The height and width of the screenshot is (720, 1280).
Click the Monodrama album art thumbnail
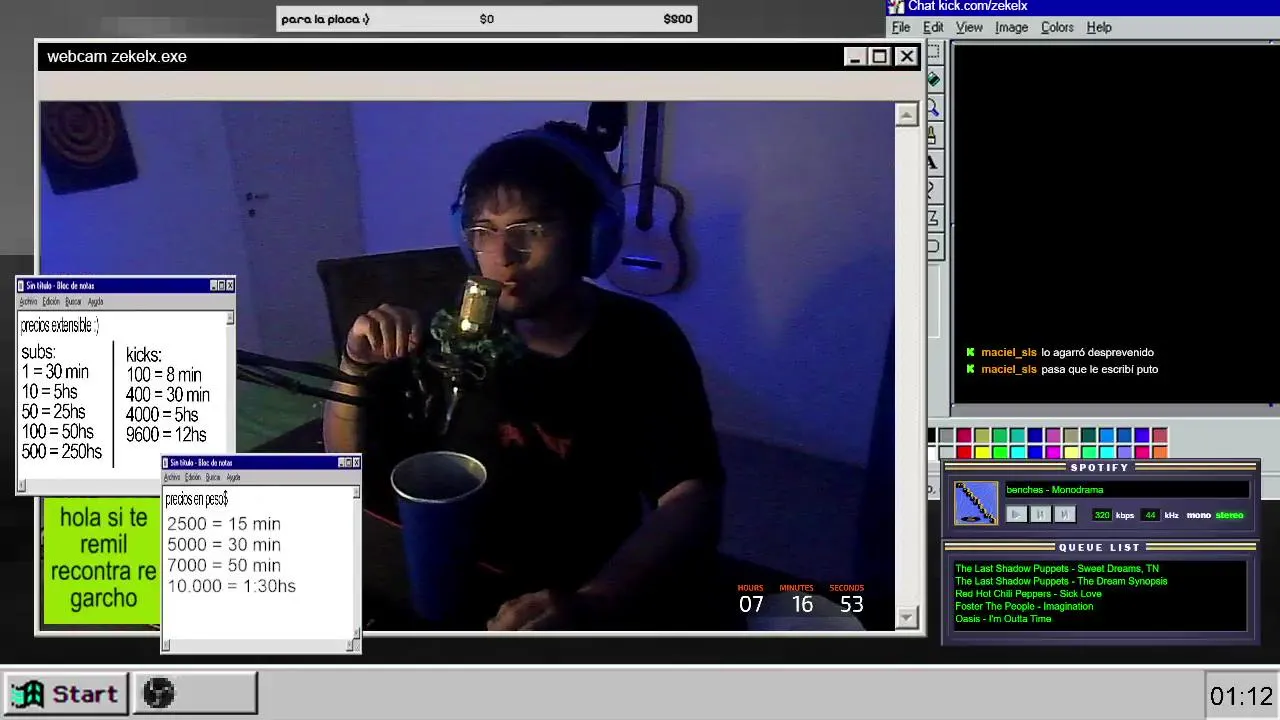pos(976,503)
